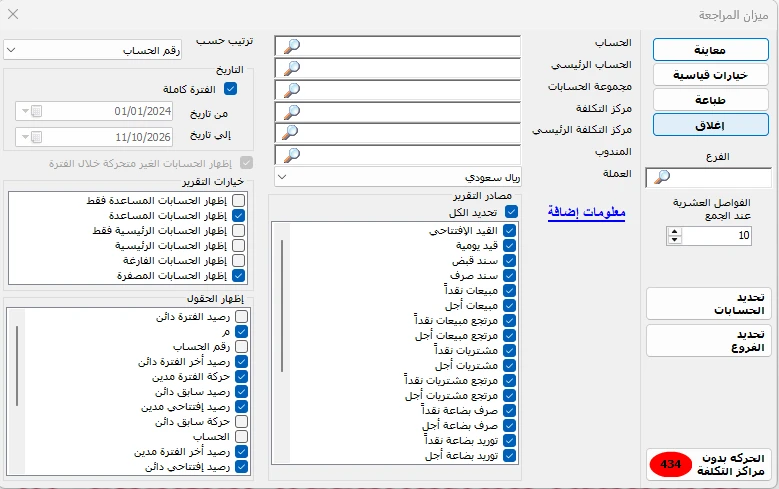Screen dimensions: 779x489
Task: Click search icon in مجموعة الحسابات field
Action: pos(292,89)
